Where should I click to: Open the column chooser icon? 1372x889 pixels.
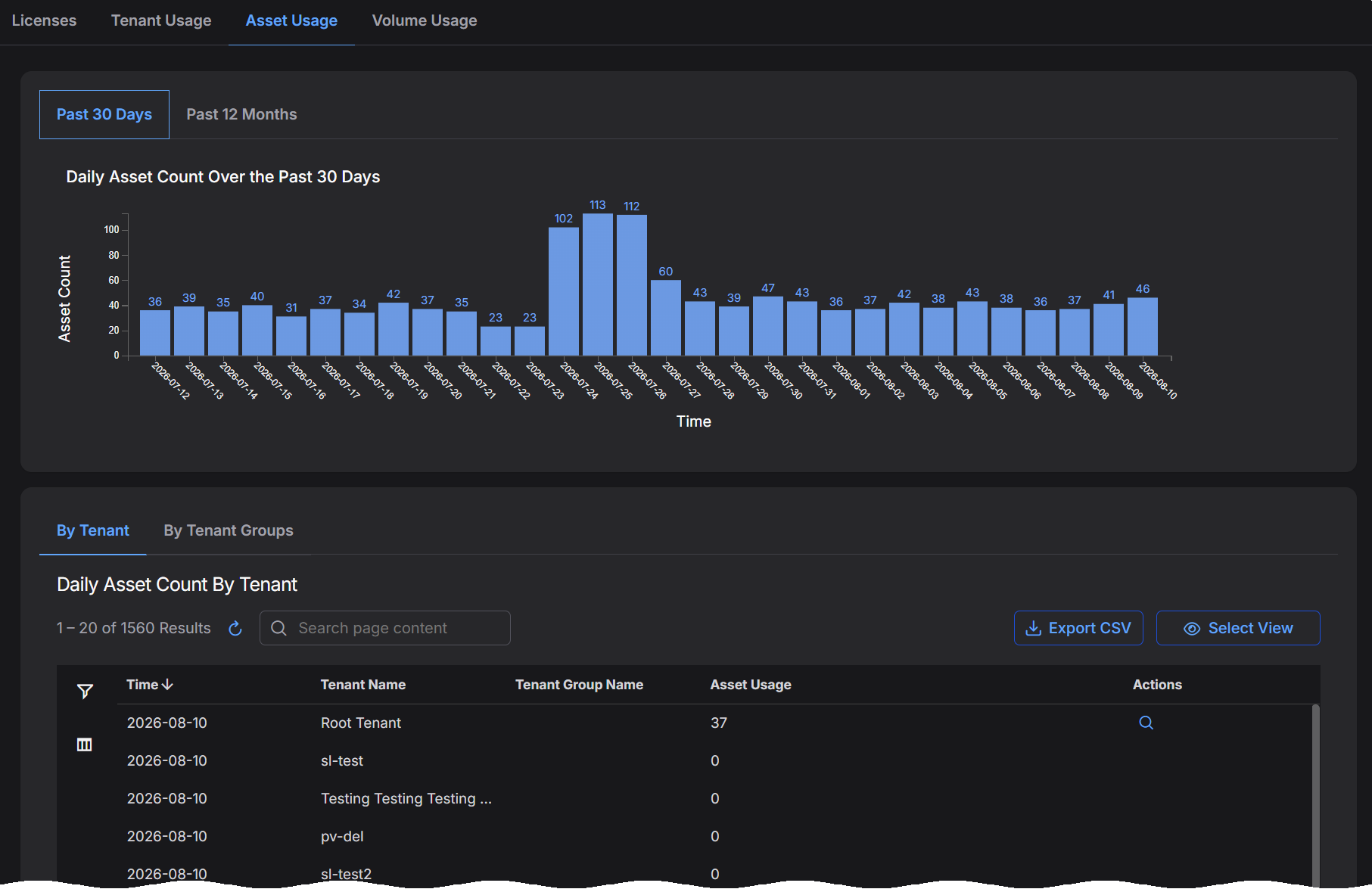coord(85,744)
